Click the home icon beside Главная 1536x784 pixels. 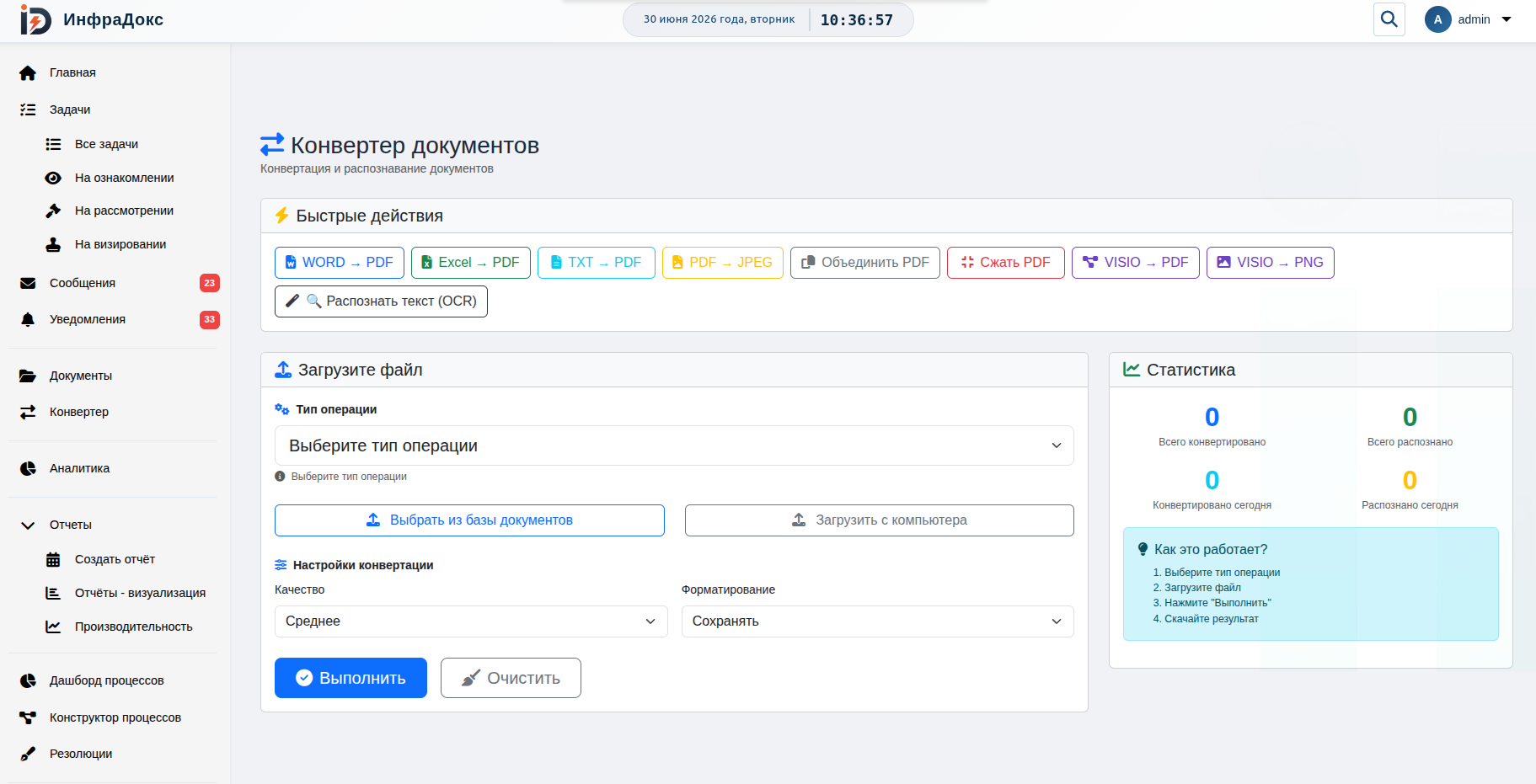tap(28, 73)
